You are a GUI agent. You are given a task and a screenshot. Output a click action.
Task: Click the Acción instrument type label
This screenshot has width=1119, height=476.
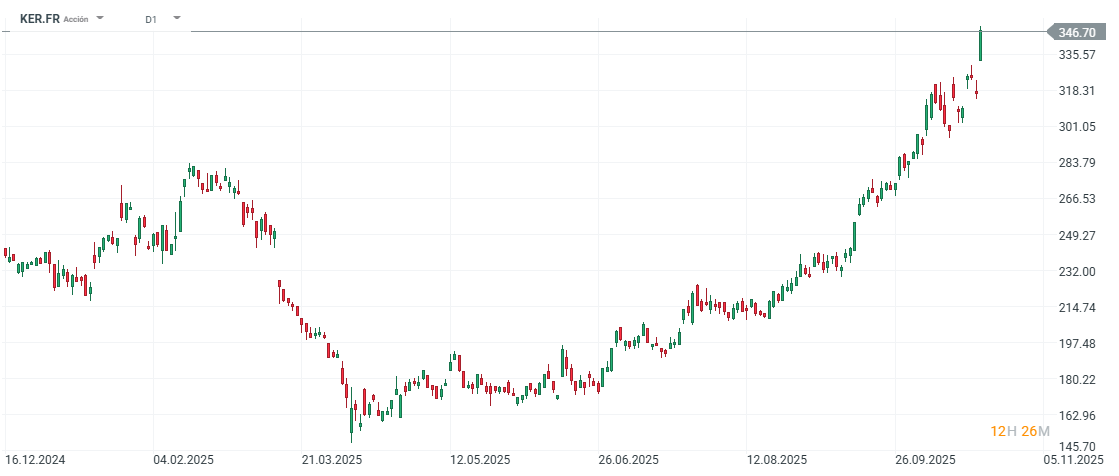(76, 19)
